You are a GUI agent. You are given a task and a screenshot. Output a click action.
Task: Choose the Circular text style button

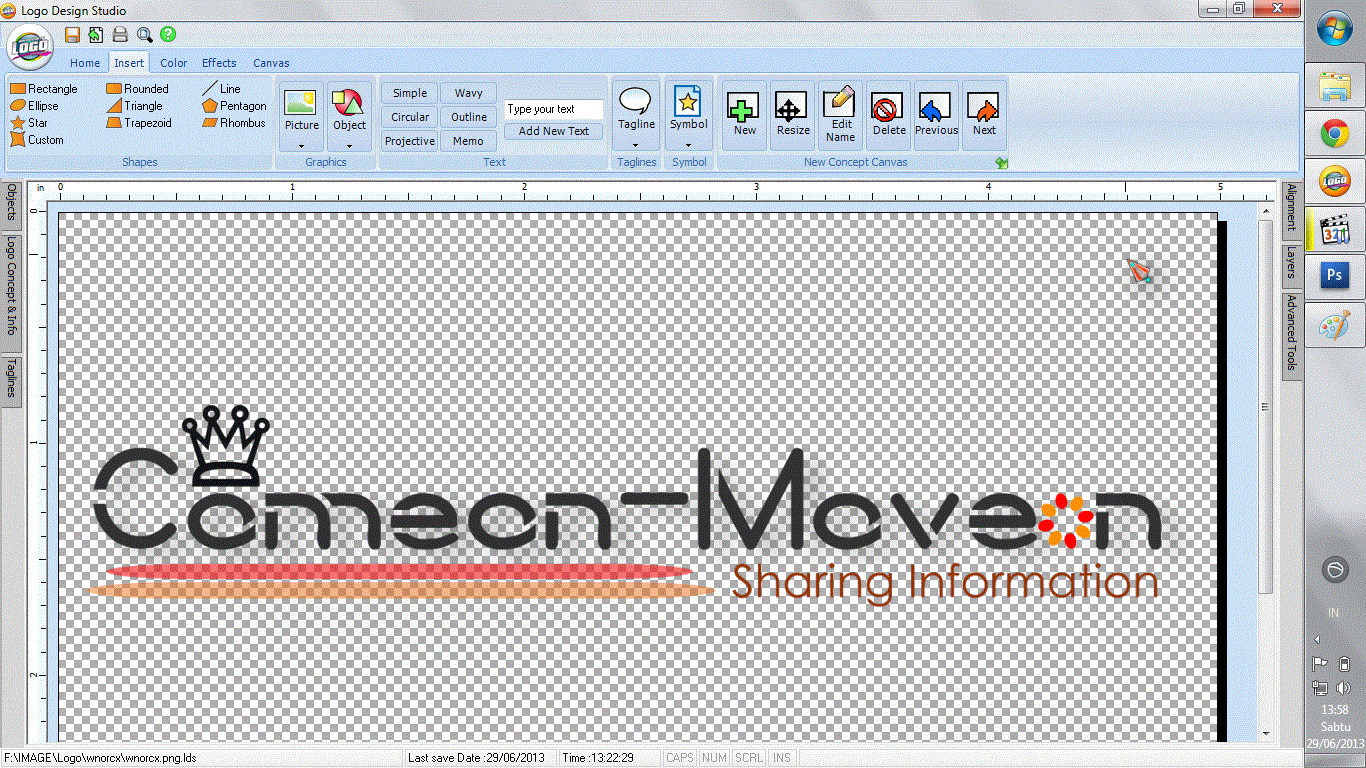[410, 117]
